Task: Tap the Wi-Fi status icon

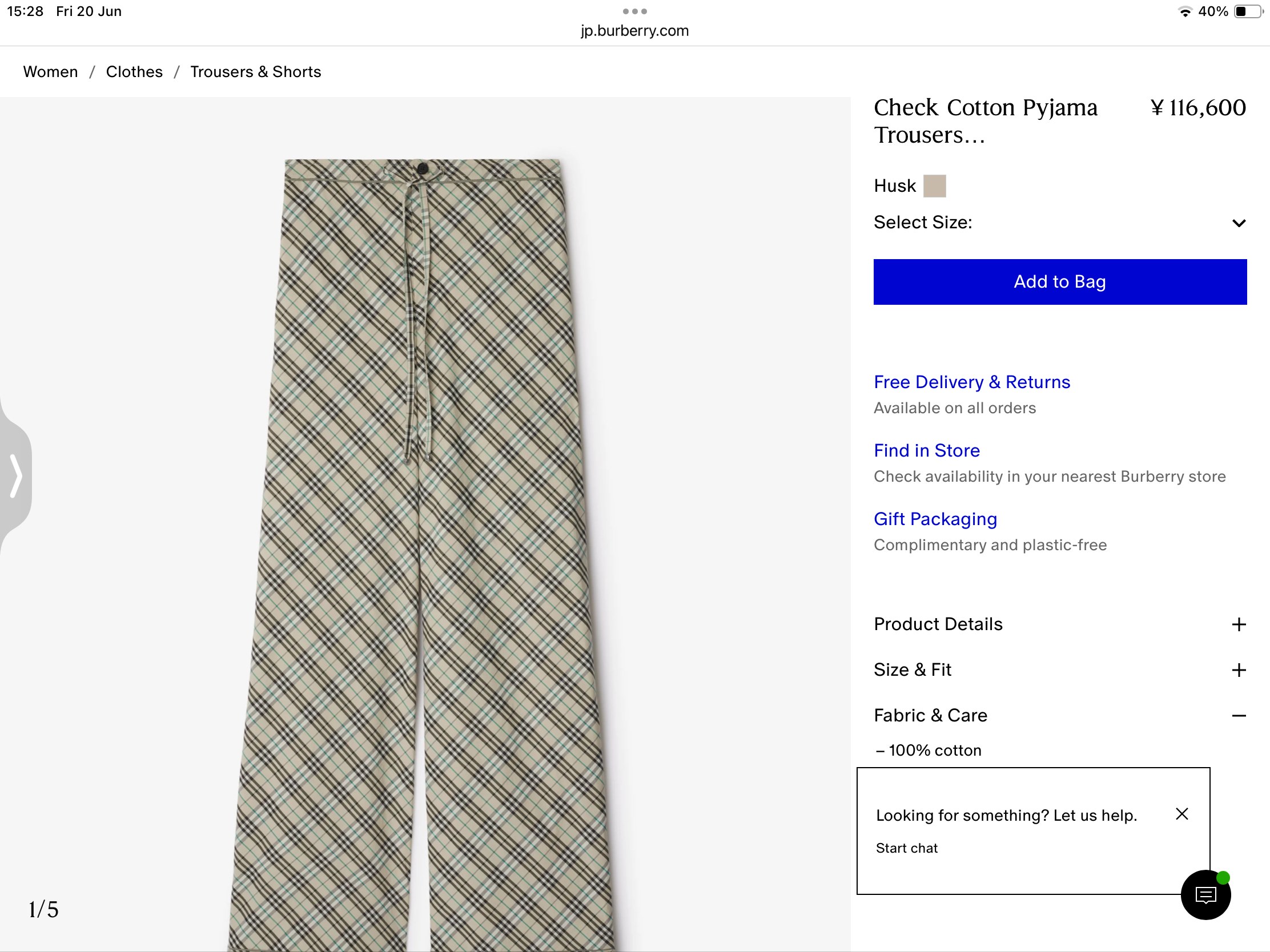Action: point(1184,11)
